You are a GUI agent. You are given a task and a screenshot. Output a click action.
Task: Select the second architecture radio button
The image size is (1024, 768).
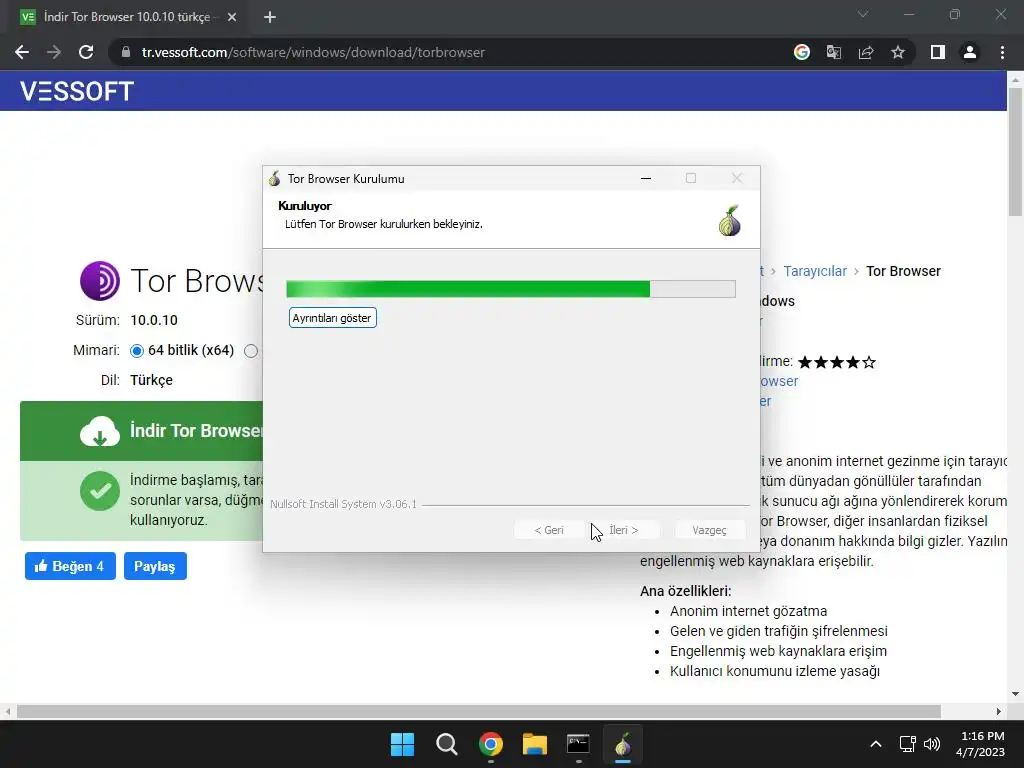(x=251, y=351)
